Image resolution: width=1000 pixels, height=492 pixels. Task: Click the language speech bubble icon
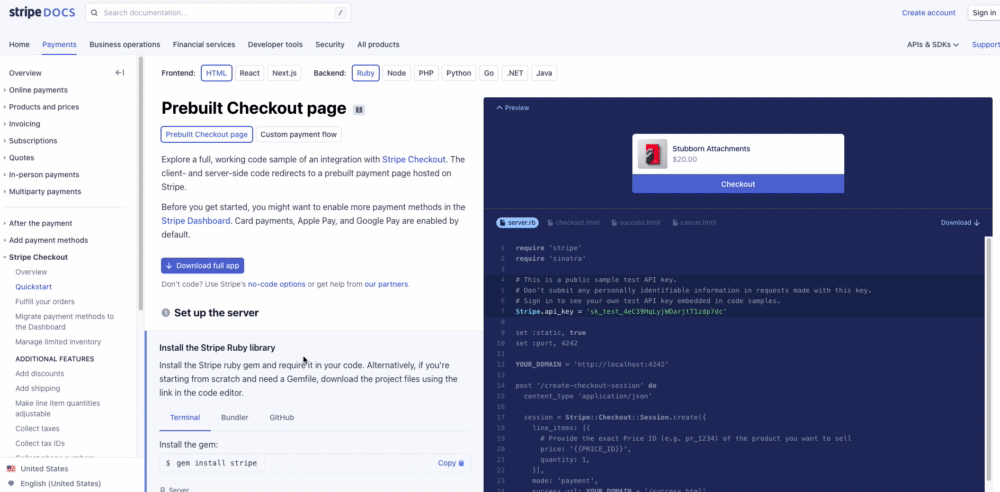point(11,484)
